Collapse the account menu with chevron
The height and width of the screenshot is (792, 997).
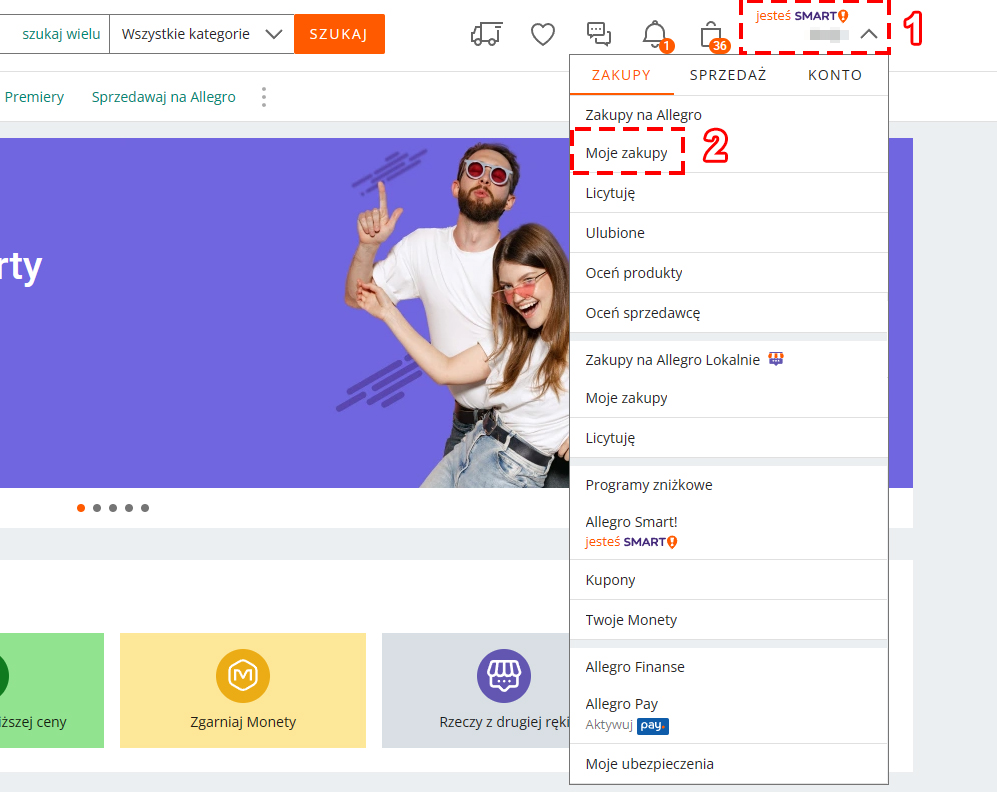[x=869, y=34]
